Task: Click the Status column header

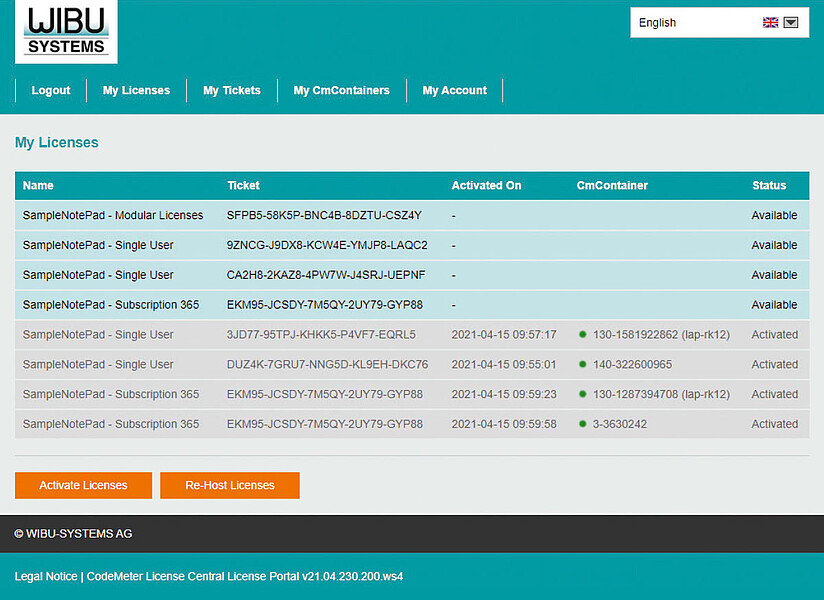Action: point(769,185)
